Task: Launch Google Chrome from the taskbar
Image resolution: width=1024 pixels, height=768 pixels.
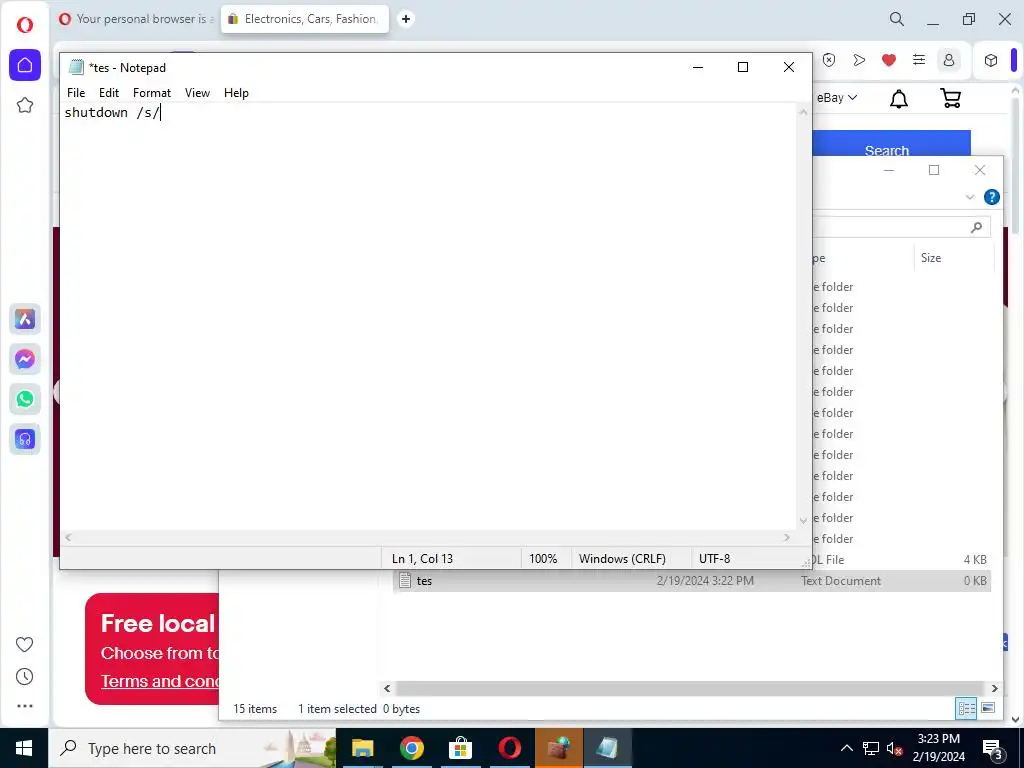Action: [x=411, y=748]
